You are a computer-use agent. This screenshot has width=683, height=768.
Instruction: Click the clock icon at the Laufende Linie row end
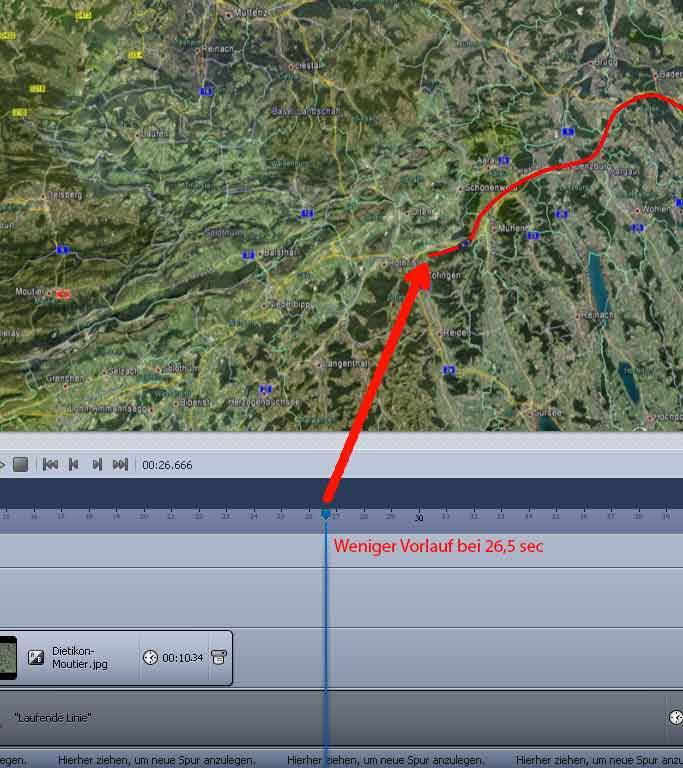pos(676,718)
